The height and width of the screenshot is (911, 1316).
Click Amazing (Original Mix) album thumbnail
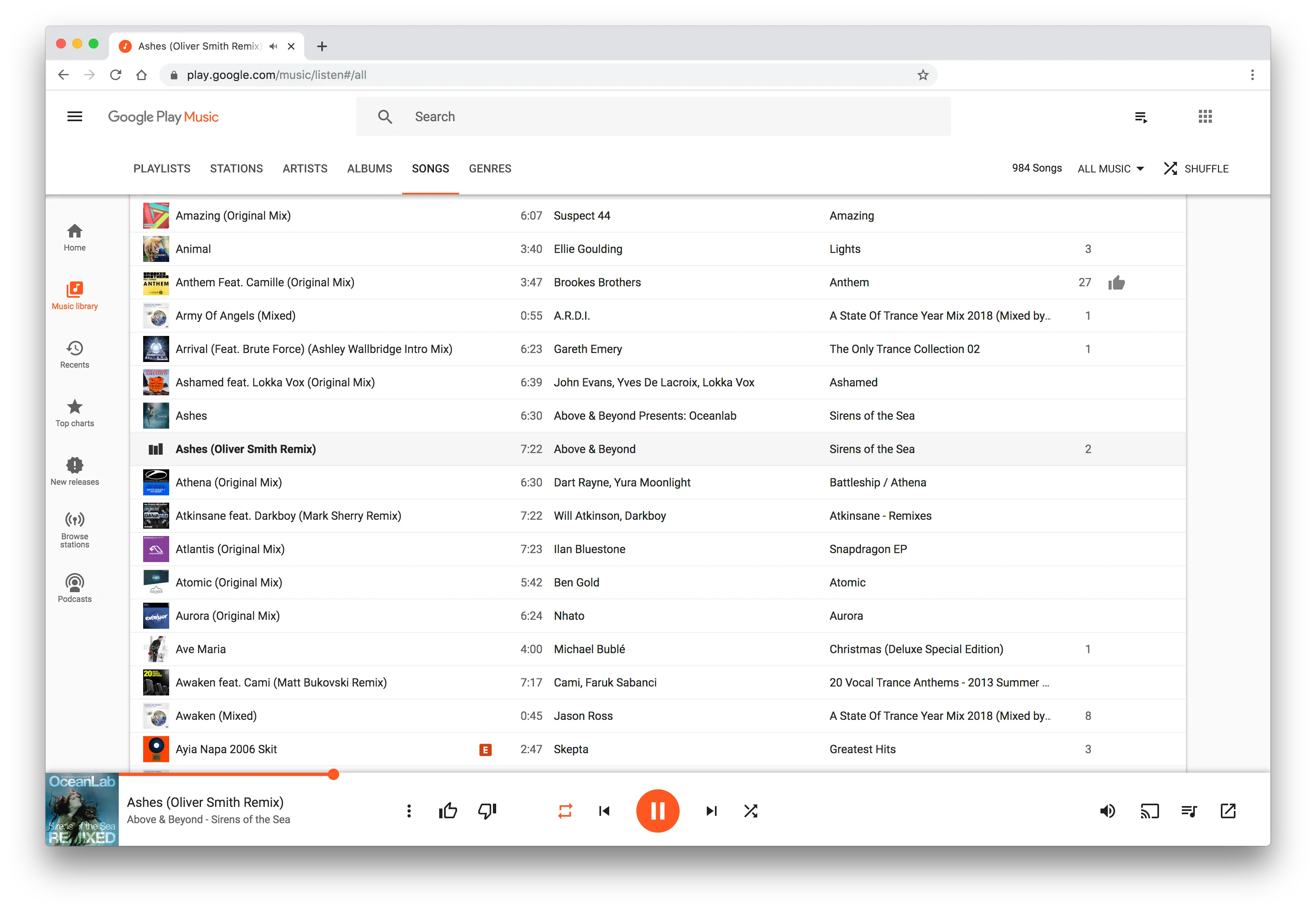156,216
